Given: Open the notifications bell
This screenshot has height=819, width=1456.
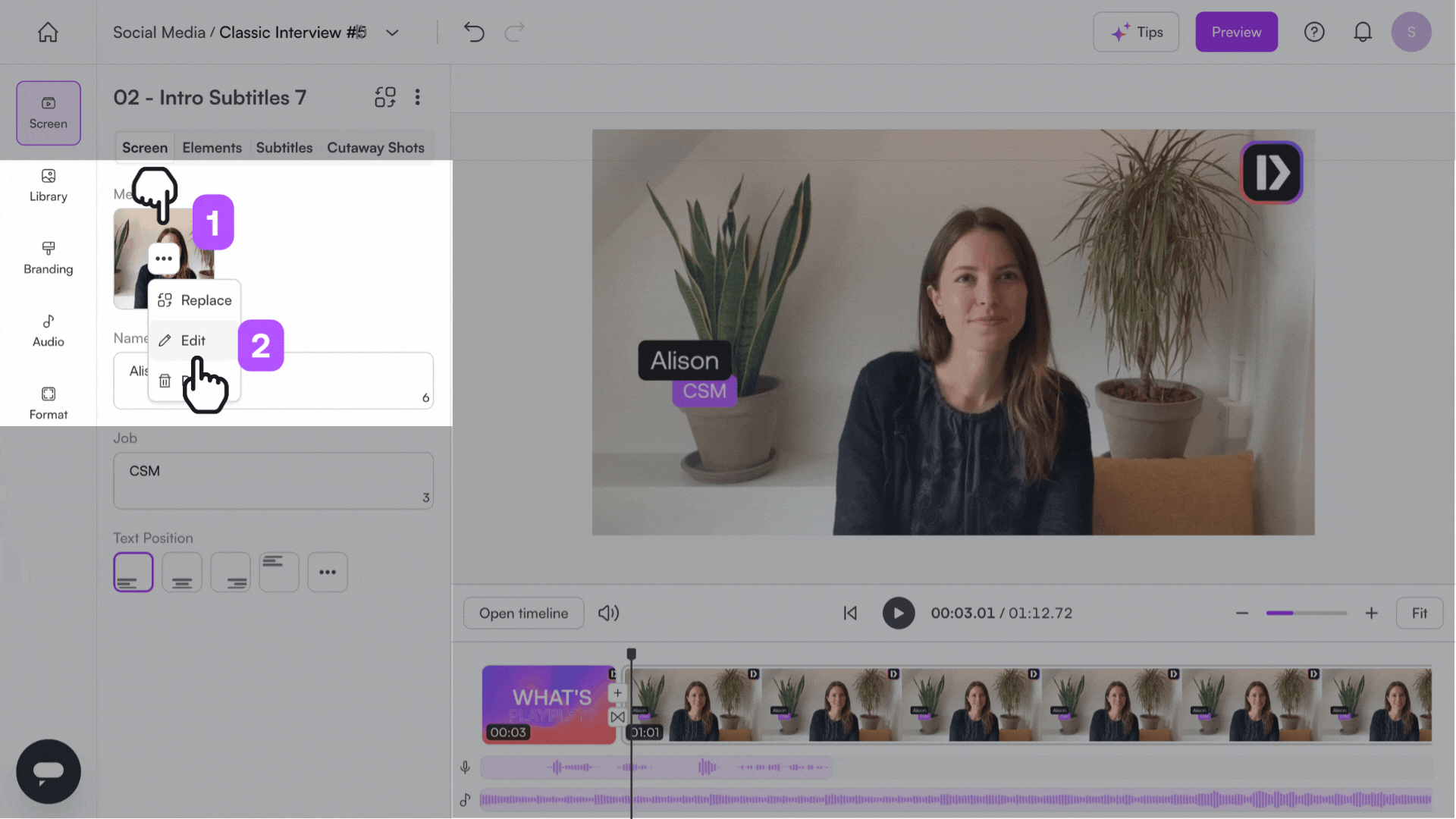Looking at the screenshot, I should click(1363, 32).
